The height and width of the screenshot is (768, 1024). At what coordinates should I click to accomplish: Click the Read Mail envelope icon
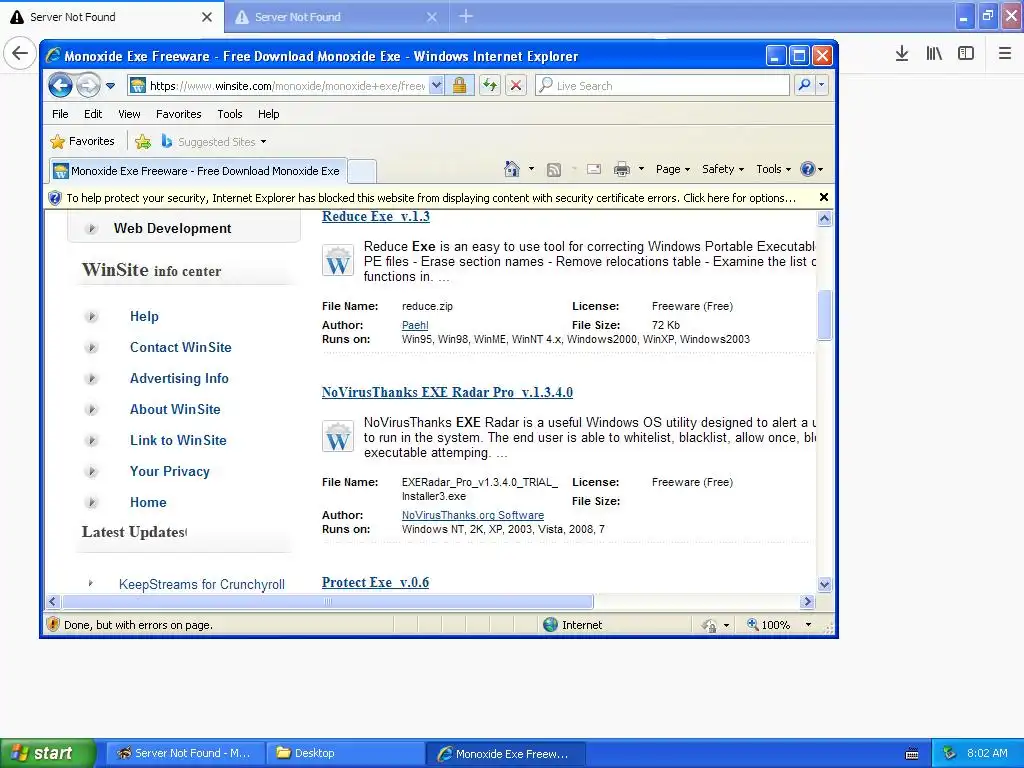pyautogui.click(x=594, y=169)
